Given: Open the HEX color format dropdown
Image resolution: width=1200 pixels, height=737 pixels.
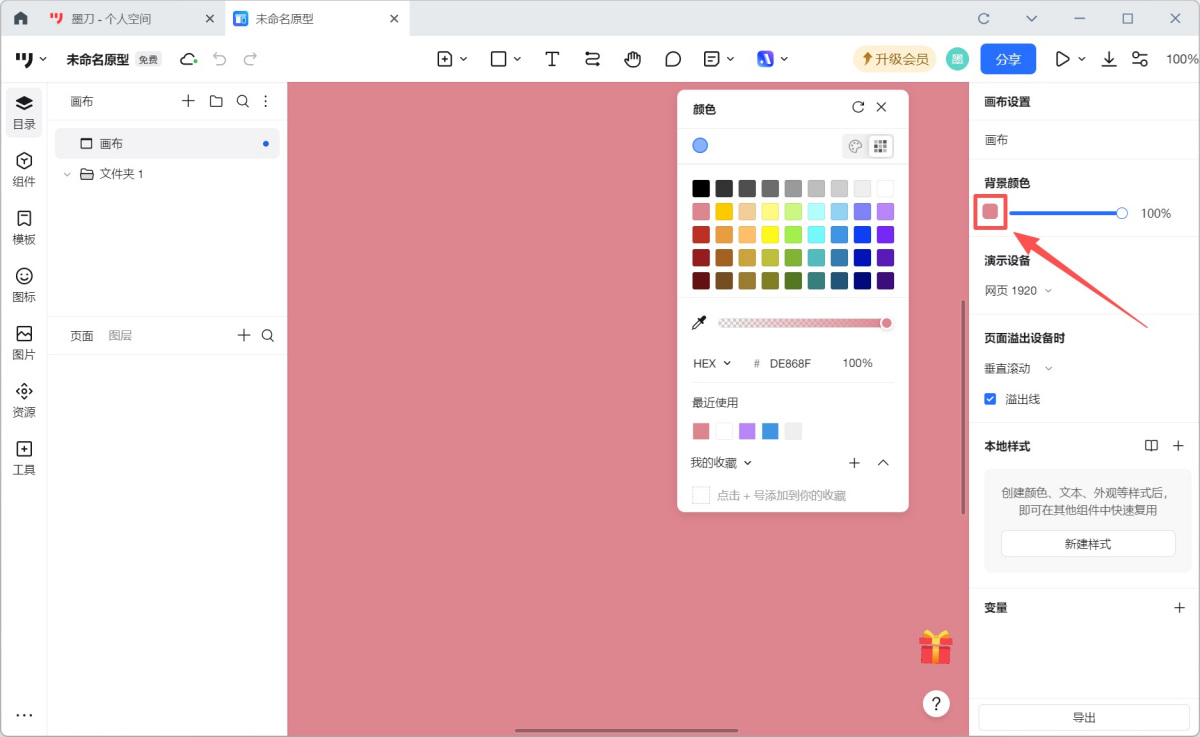Looking at the screenshot, I should (x=712, y=363).
